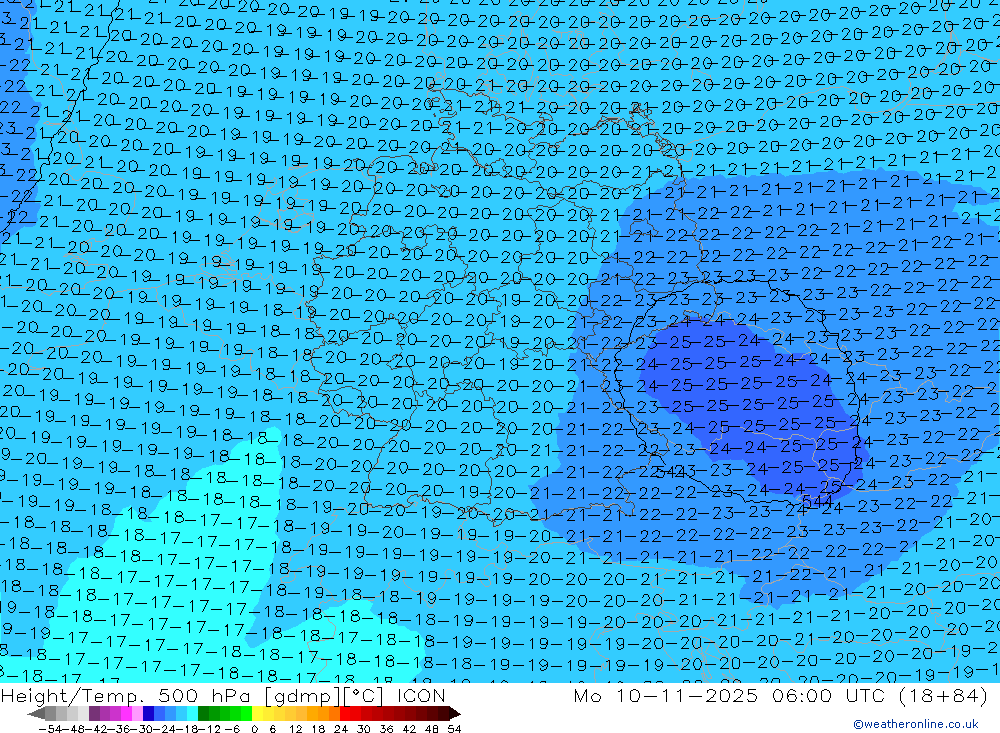Select the purple swatch at -42
The image size is (1000, 733).
tap(104, 714)
